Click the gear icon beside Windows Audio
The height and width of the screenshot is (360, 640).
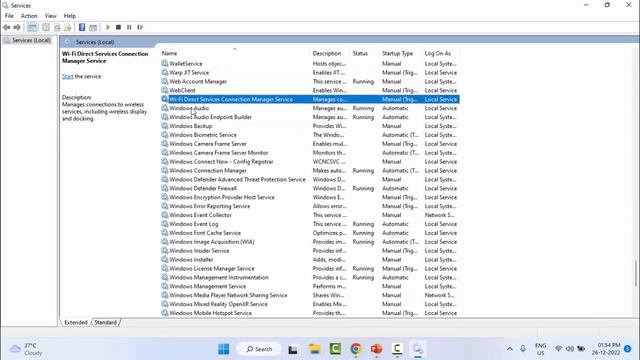tap(164, 108)
